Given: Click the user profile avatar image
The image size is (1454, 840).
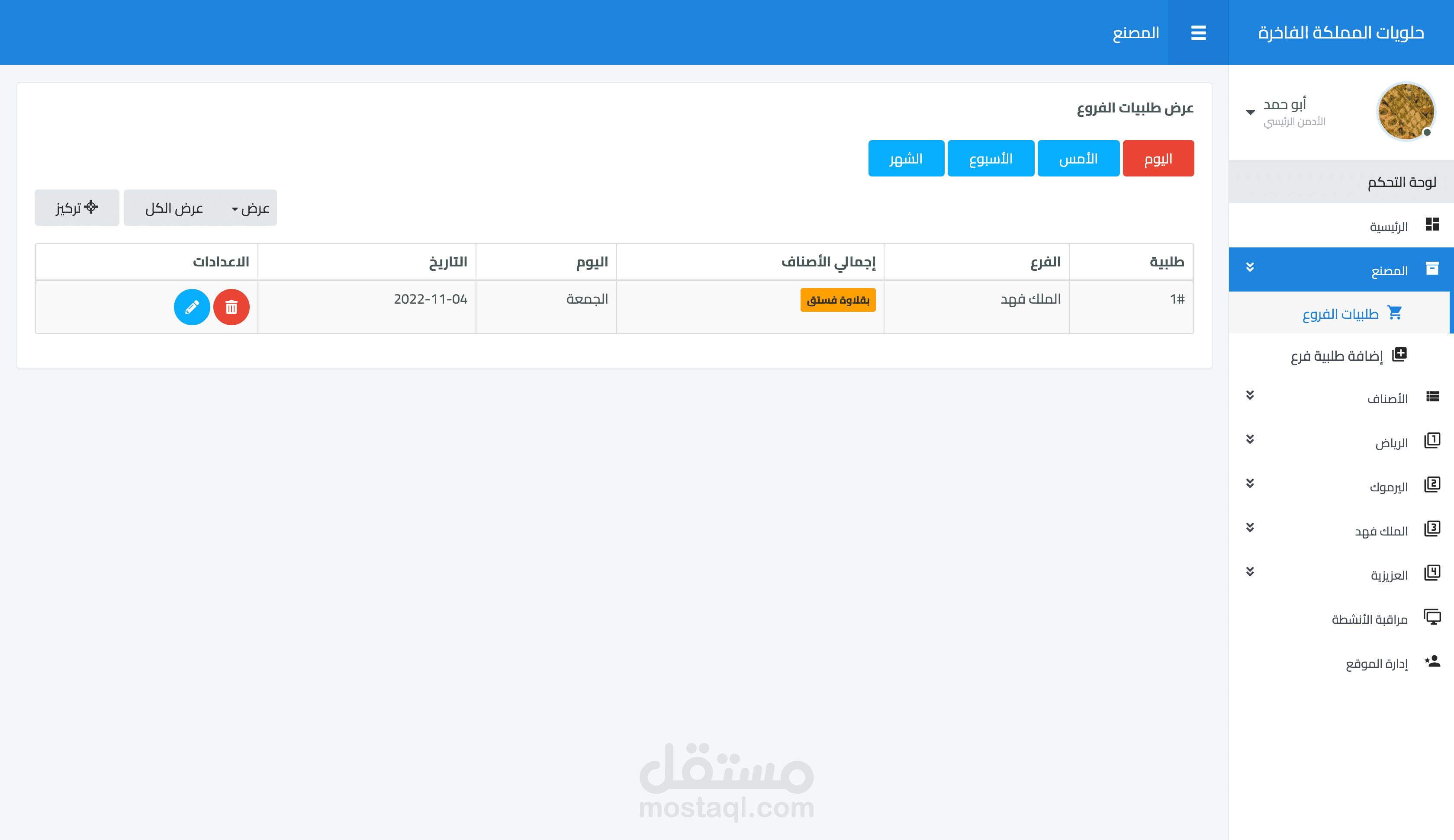Looking at the screenshot, I should [x=1405, y=111].
